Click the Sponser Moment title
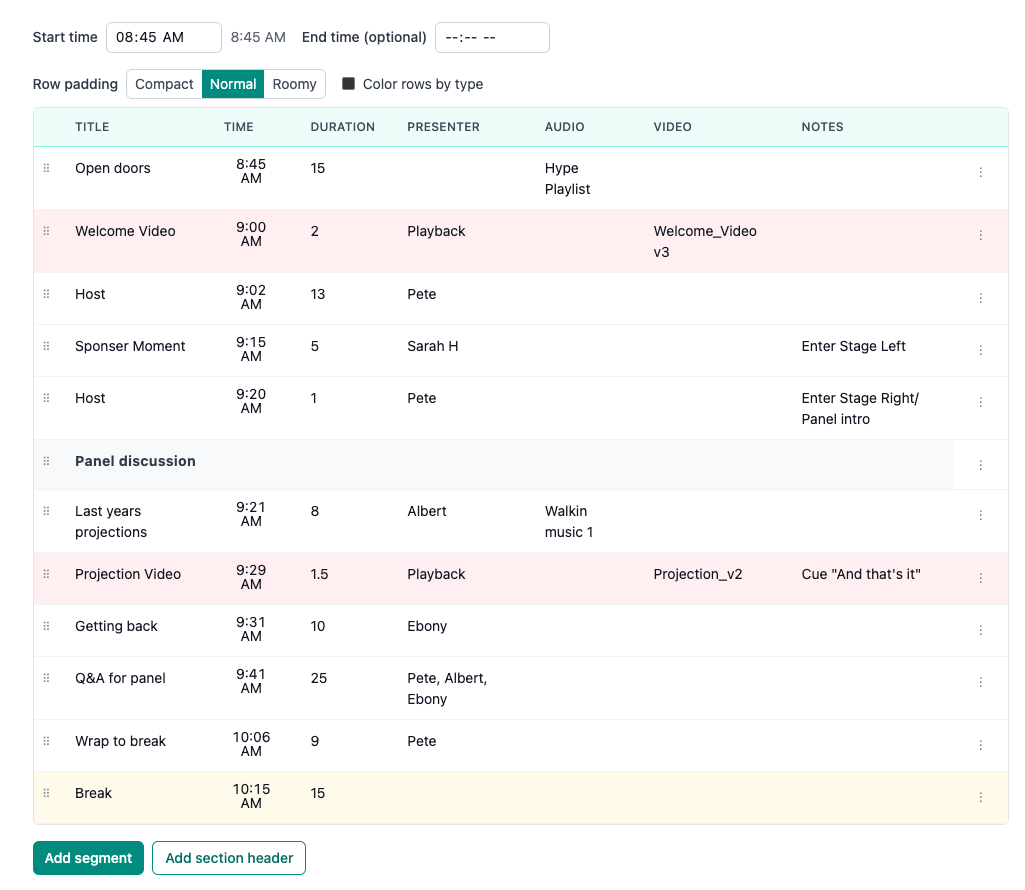The height and width of the screenshot is (890, 1025). [x=130, y=346]
